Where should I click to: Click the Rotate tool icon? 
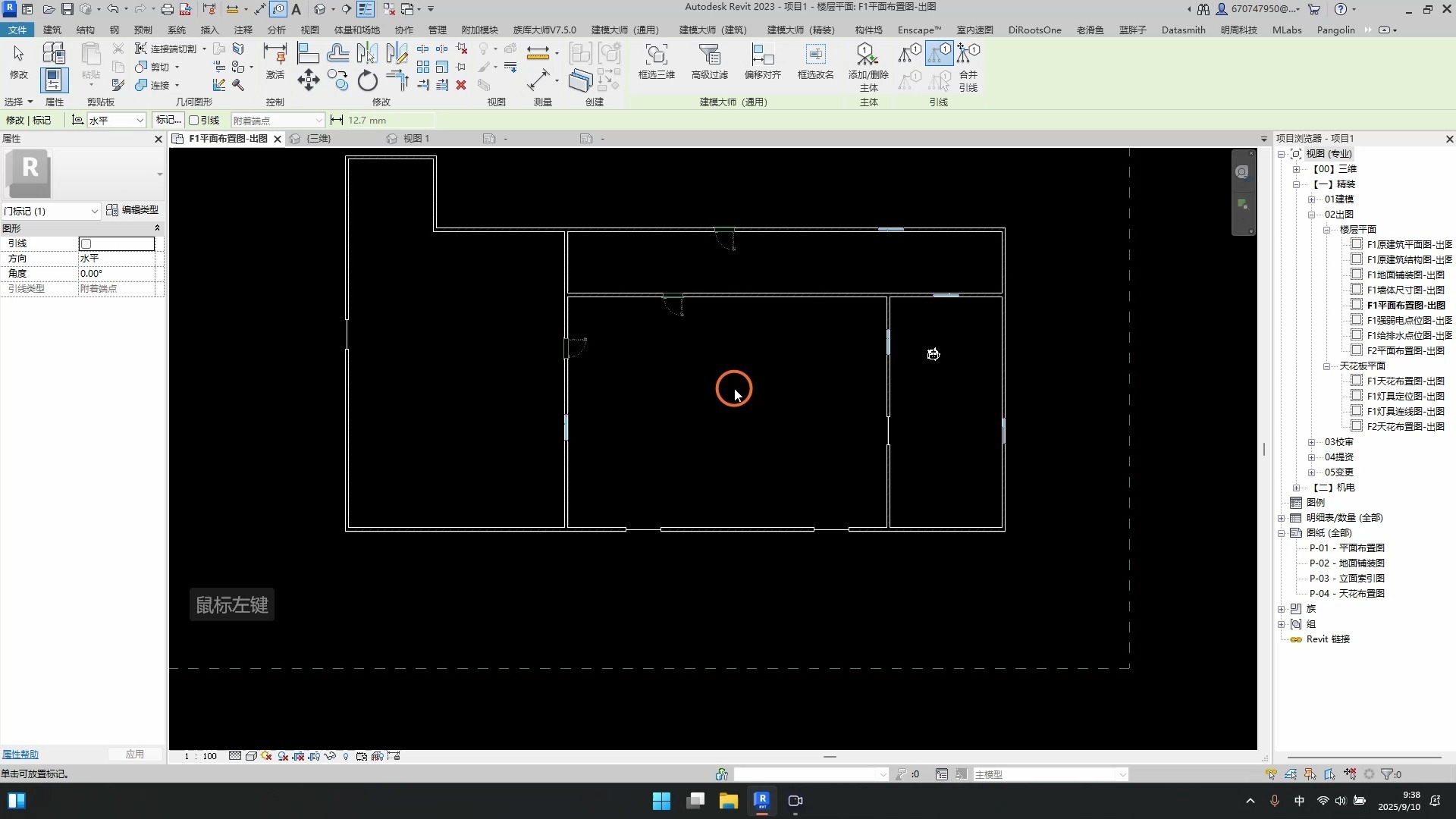(368, 80)
